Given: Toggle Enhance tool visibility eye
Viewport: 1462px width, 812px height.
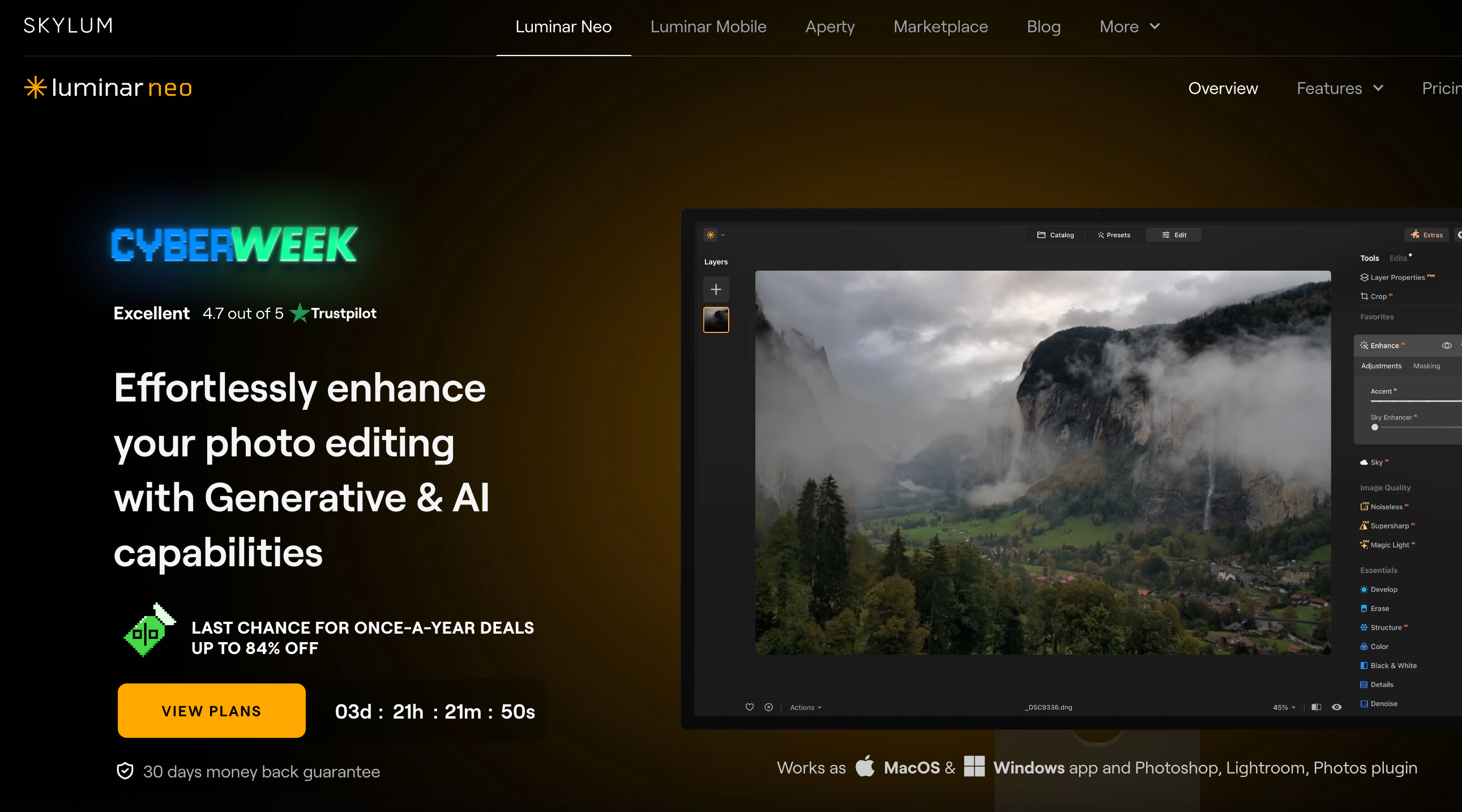Looking at the screenshot, I should pos(1447,345).
